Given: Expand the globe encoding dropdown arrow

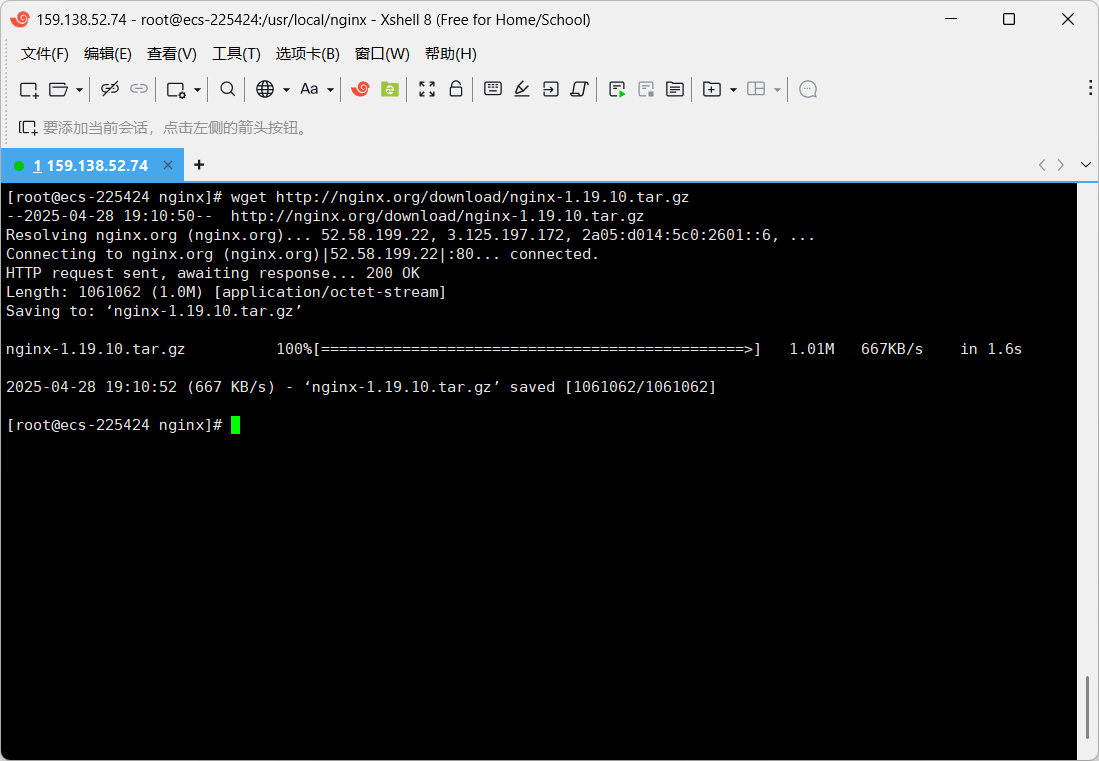Looking at the screenshot, I should tap(286, 90).
